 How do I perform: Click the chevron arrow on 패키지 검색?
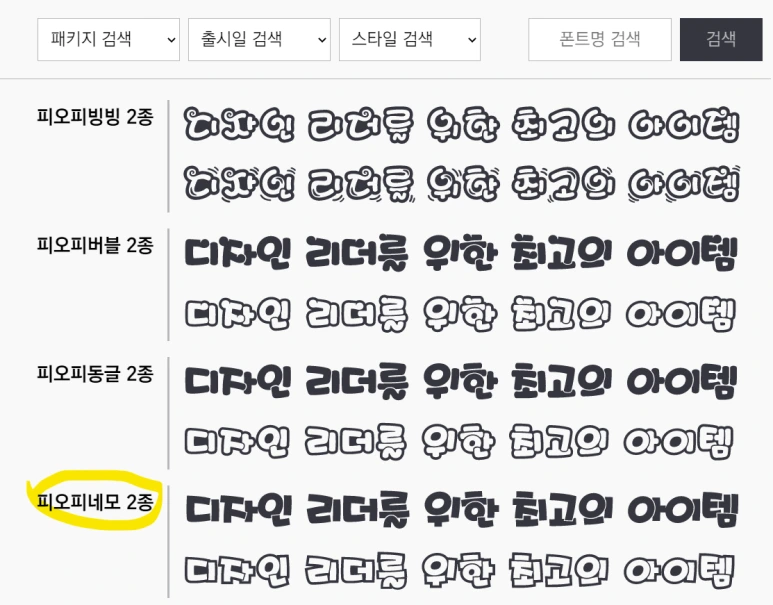(171, 40)
